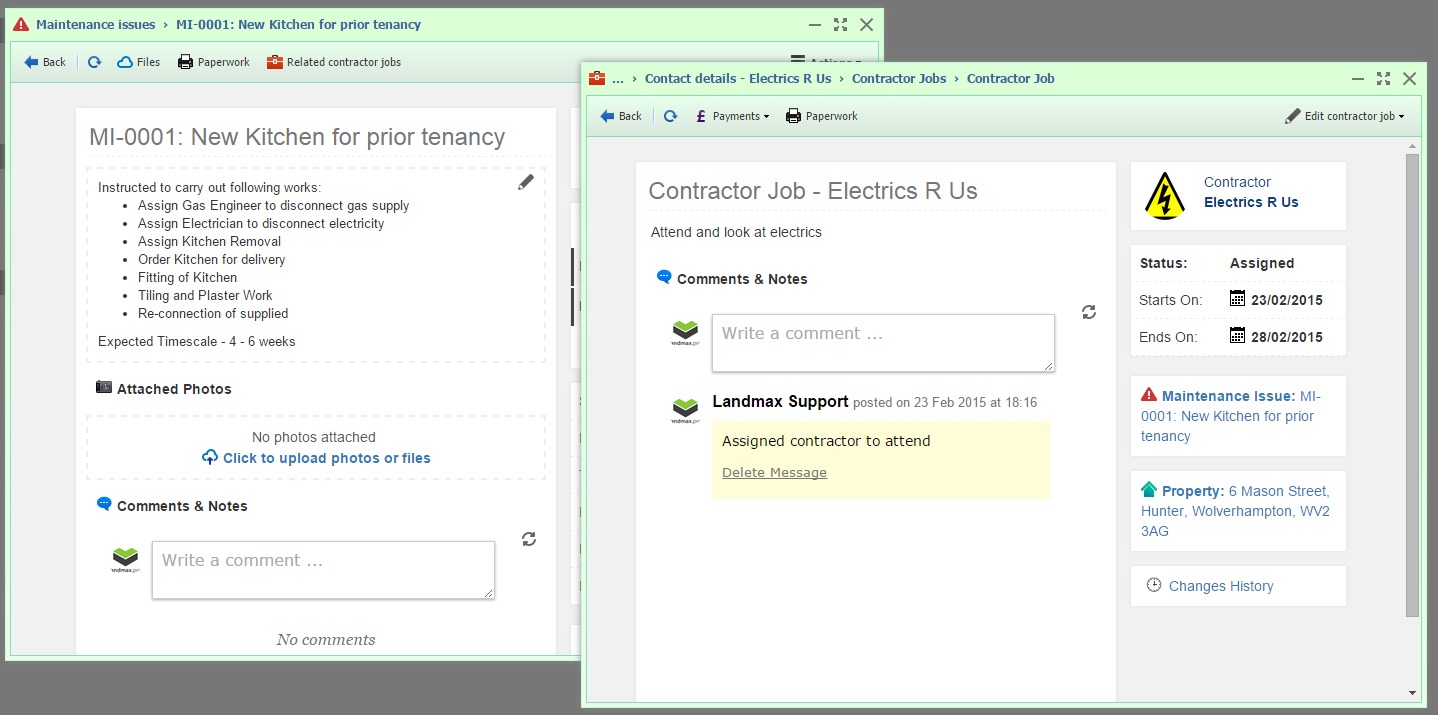Click refresh icon beside maintenance issue comment box

pos(529,539)
